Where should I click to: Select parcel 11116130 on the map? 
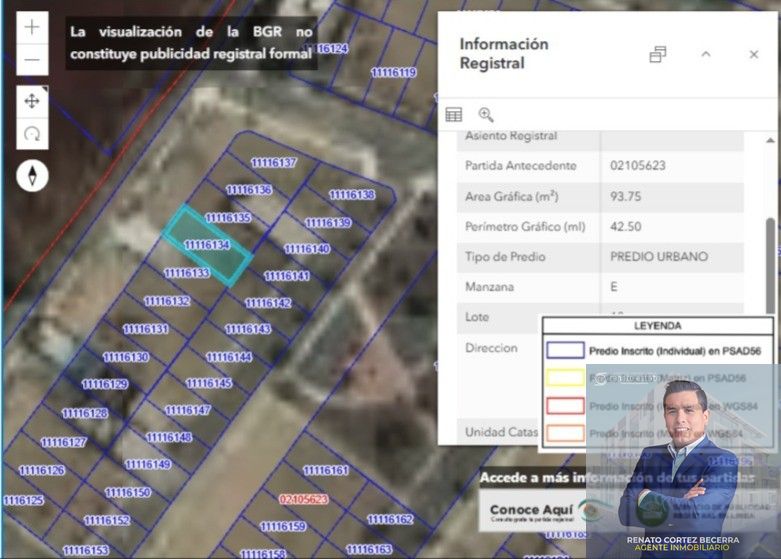(x=126, y=357)
